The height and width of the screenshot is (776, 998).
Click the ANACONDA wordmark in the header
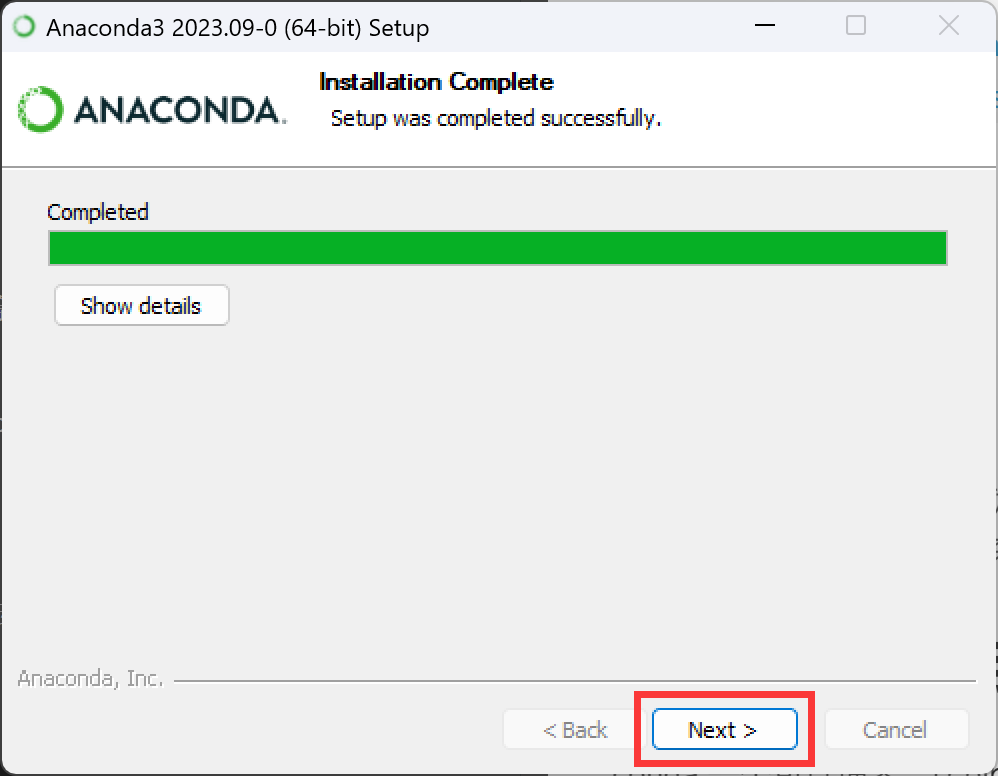180,110
